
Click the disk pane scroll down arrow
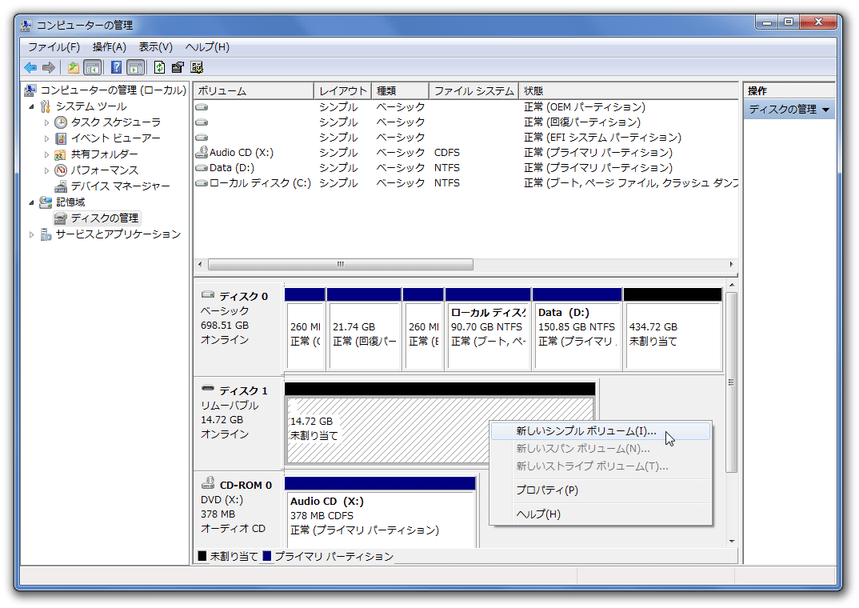[x=731, y=542]
